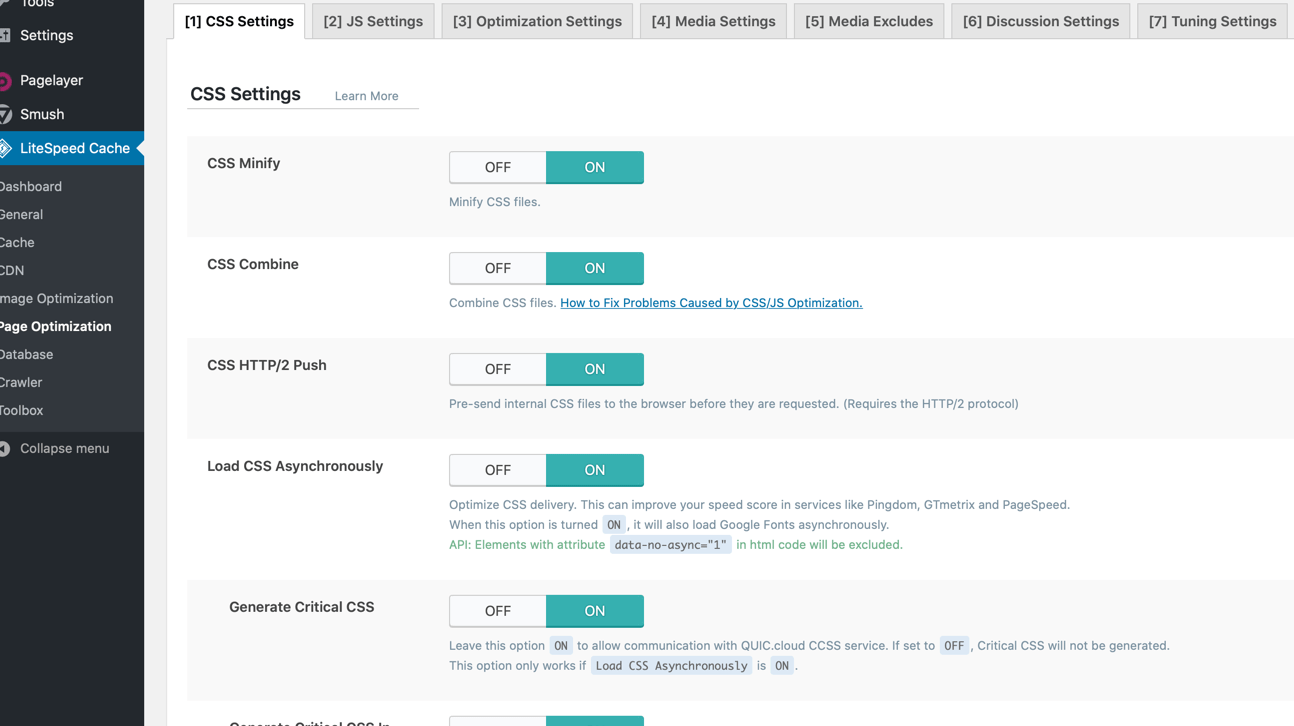Switch to the JS Settings tab
This screenshot has width=1294, height=726.
(373, 21)
